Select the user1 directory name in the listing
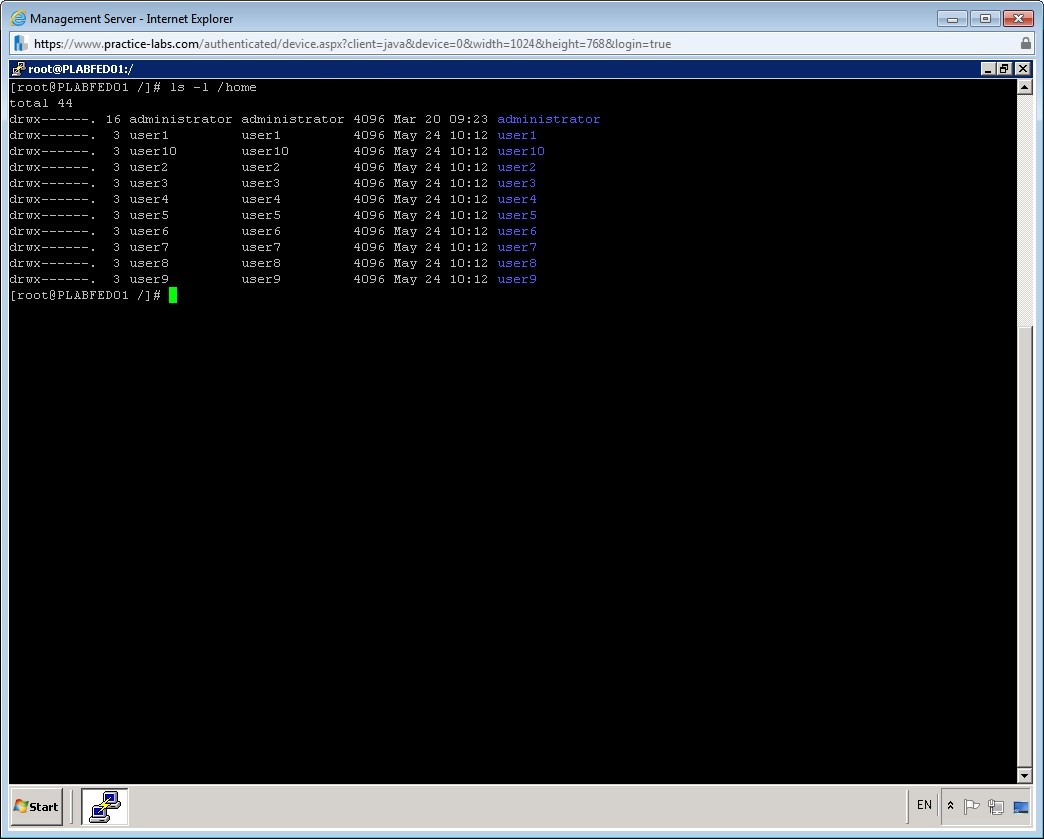This screenshot has height=839, width=1044. click(516, 135)
